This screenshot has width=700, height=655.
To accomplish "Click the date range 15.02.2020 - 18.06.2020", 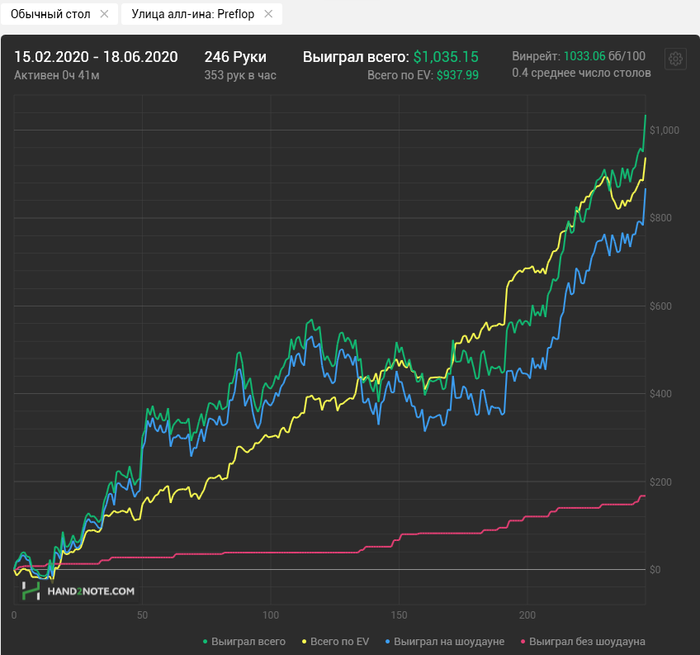I will (x=96, y=57).
